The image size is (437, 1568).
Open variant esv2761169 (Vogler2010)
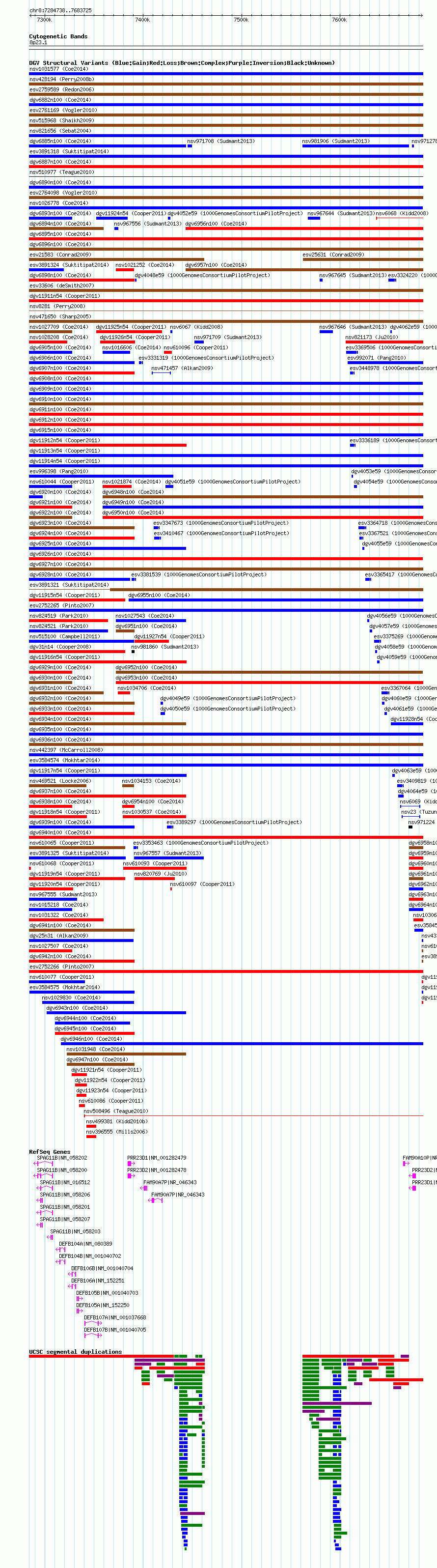tap(63, 111)
